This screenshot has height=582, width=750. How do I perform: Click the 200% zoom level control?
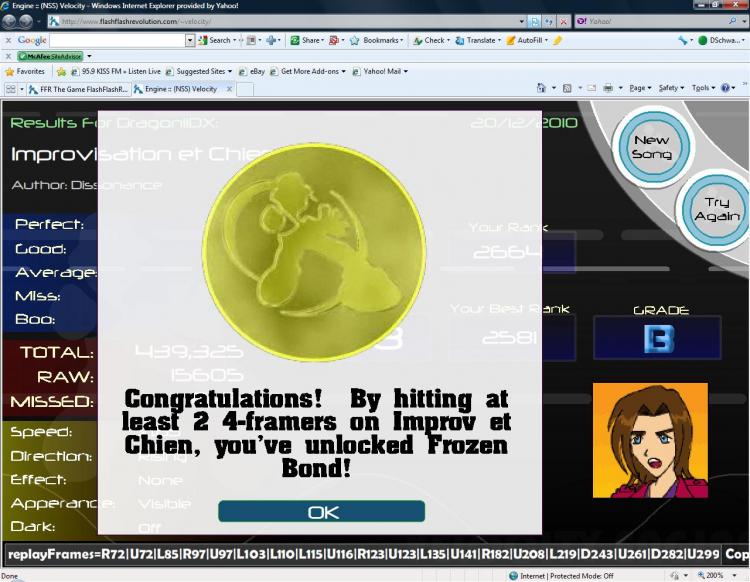716,576
